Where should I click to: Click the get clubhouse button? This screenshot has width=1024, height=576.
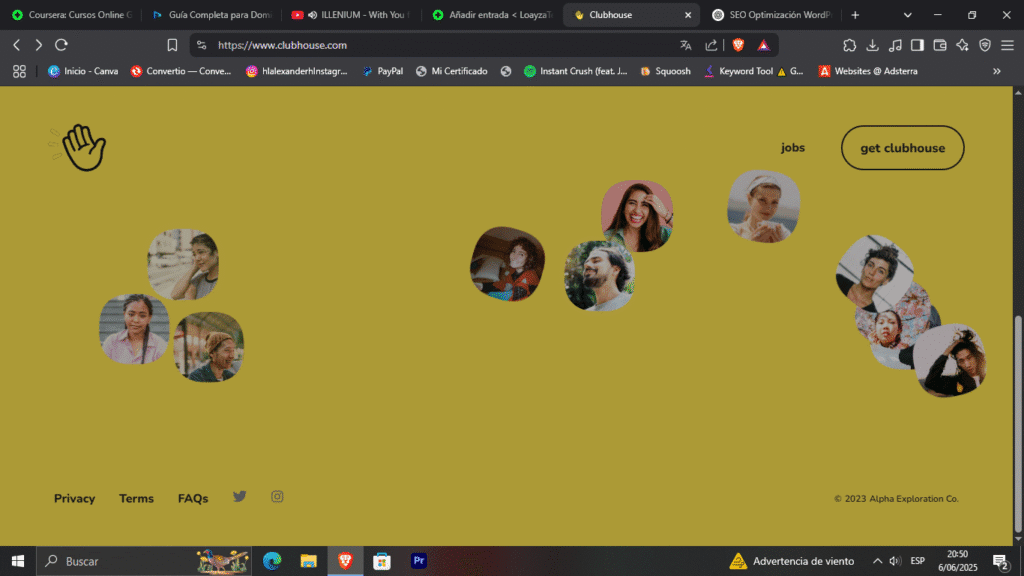pyautogui.click(x=903, y=148)
